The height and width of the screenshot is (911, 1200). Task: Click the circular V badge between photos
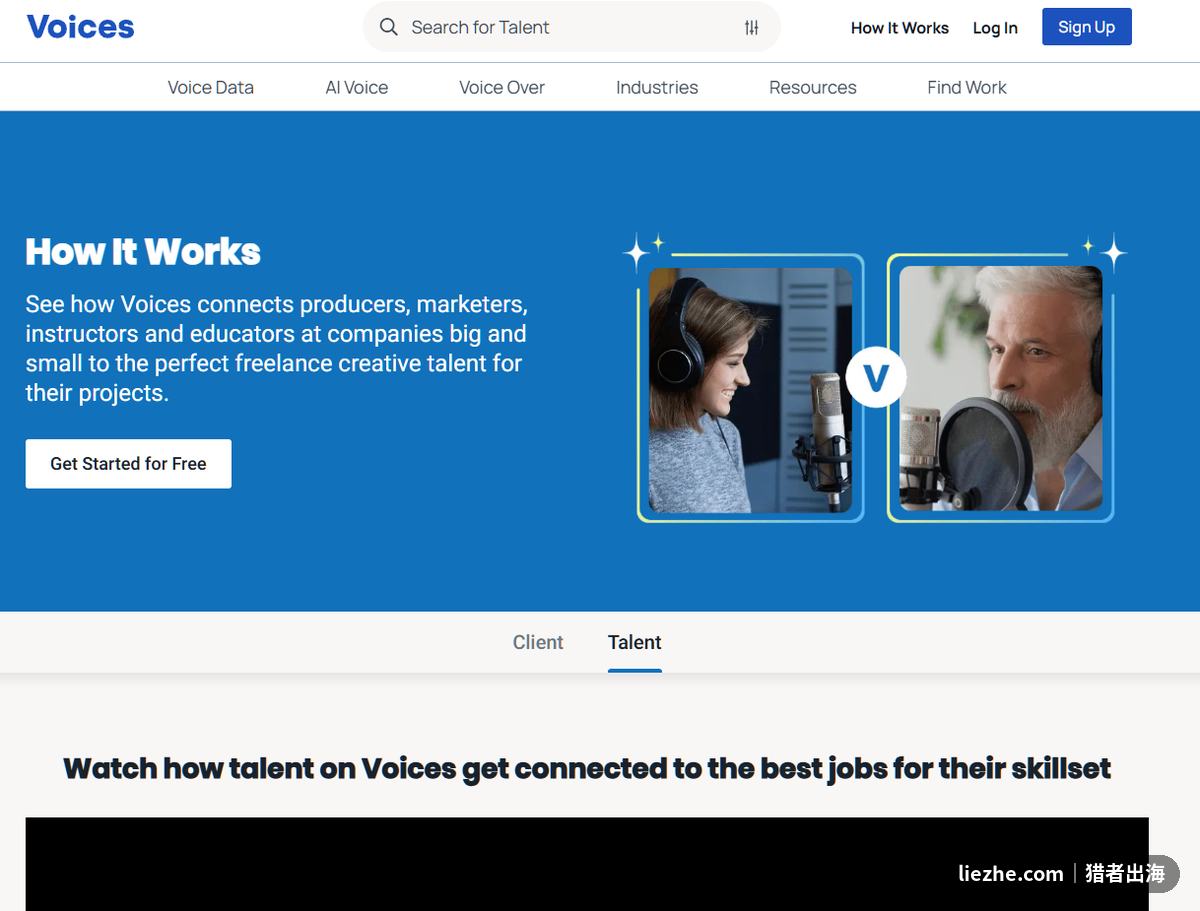click(876, 378)
